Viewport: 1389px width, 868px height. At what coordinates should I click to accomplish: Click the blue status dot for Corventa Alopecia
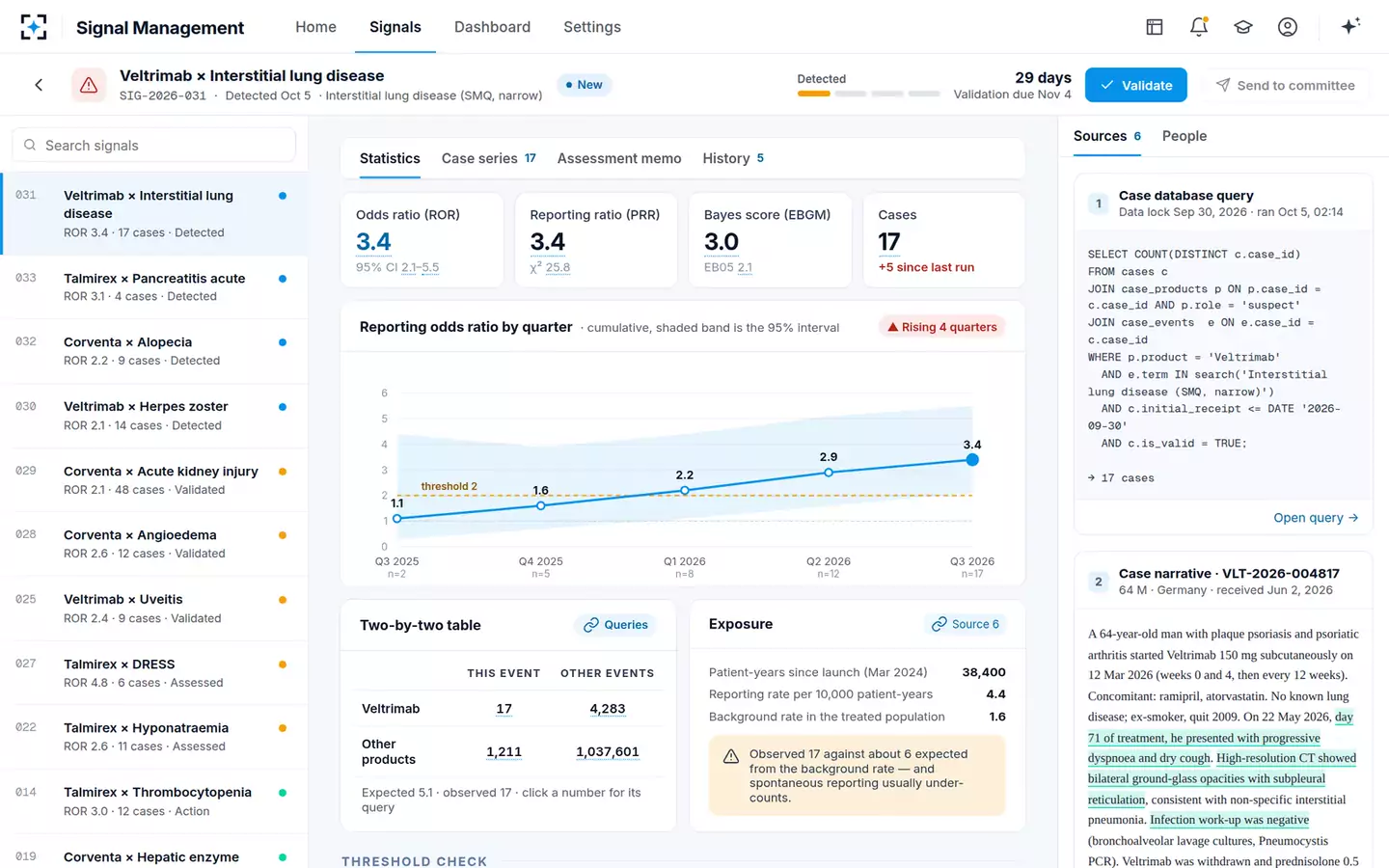pos(283,342)
